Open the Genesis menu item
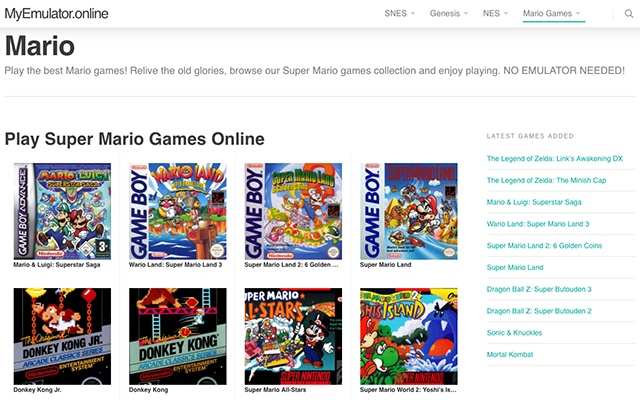This screenshot has height=400, width=640. tap(444, 13)
